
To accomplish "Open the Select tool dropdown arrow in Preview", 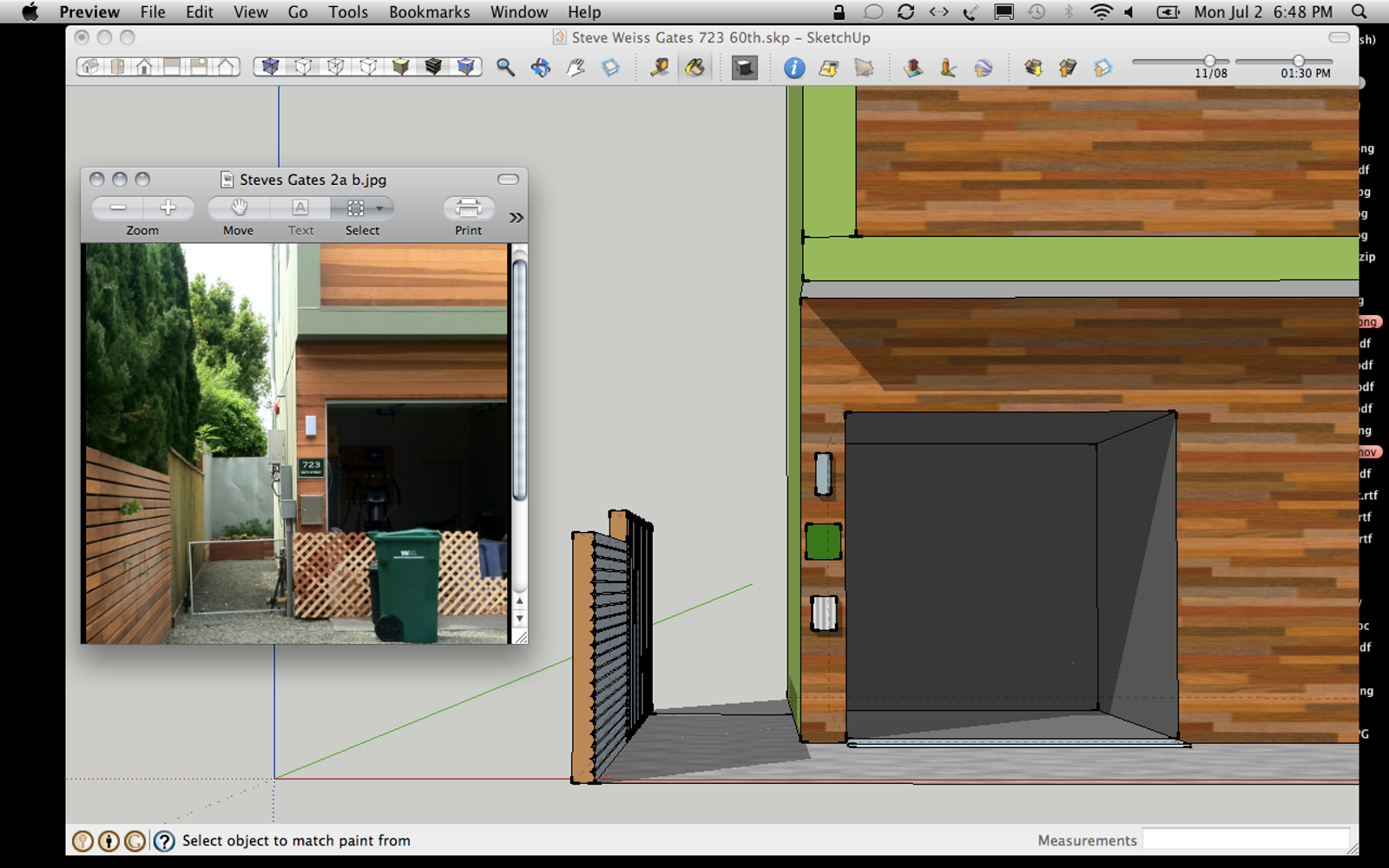I will (x=379, y=208).
